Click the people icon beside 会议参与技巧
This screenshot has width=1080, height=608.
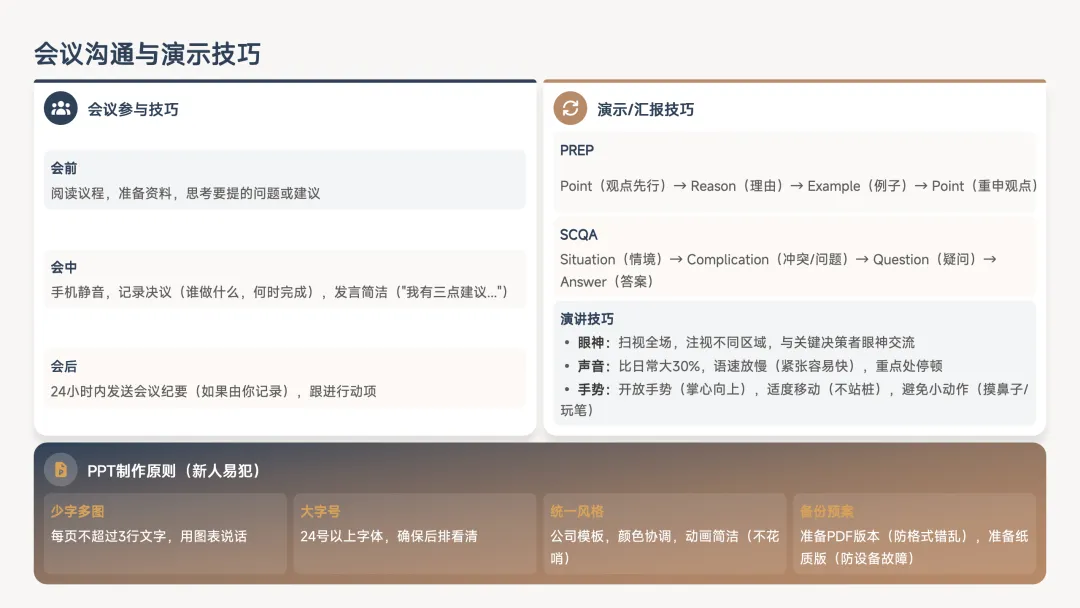[x=61, y=108]
